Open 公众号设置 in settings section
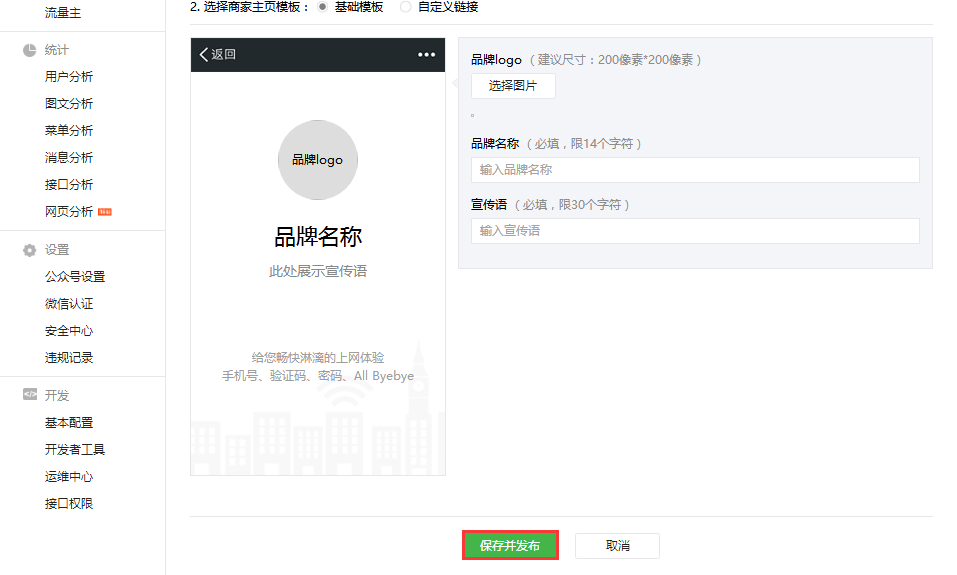The height and width of the screenshot is (575, 957). point(75,277)
